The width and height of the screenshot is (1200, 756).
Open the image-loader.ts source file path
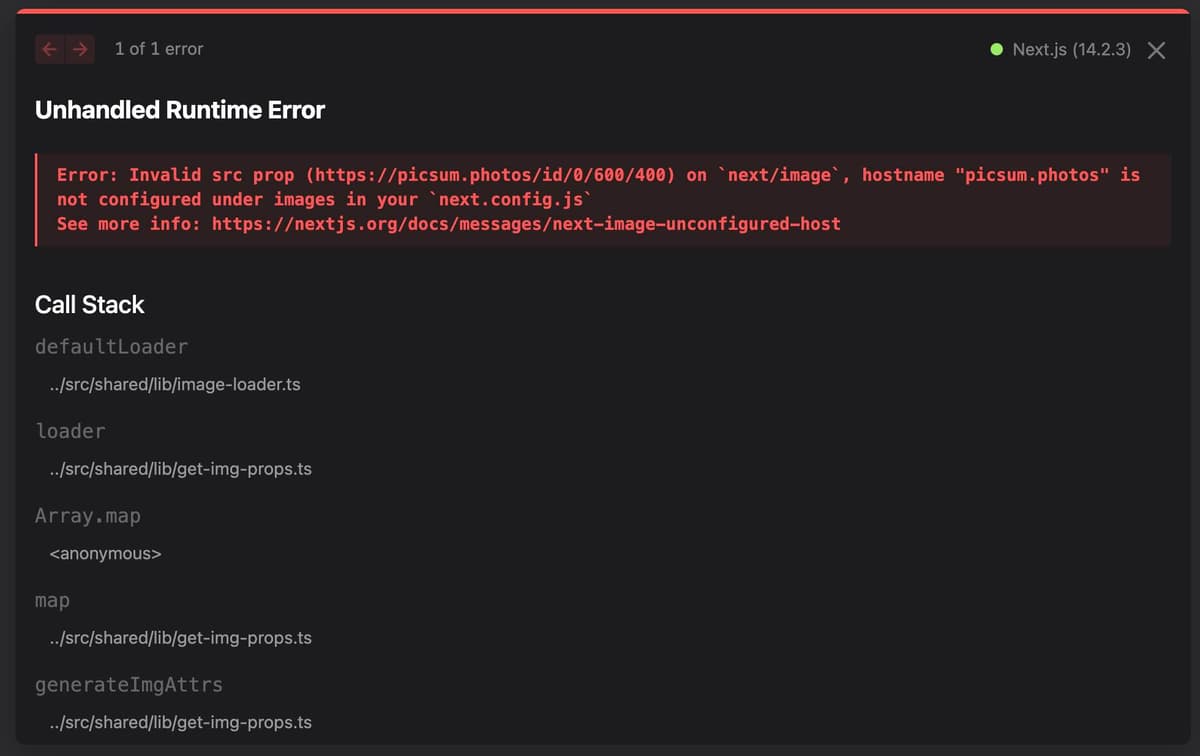(x=174, y=384)
